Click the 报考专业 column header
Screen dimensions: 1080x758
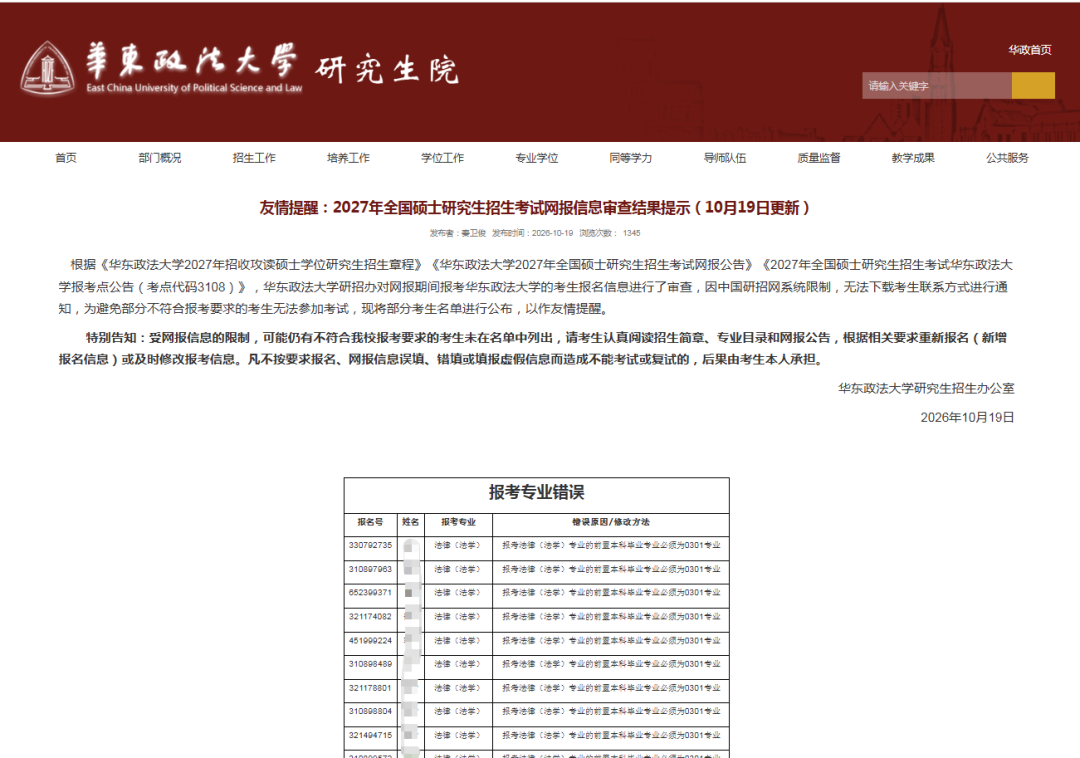click(458, 522)
